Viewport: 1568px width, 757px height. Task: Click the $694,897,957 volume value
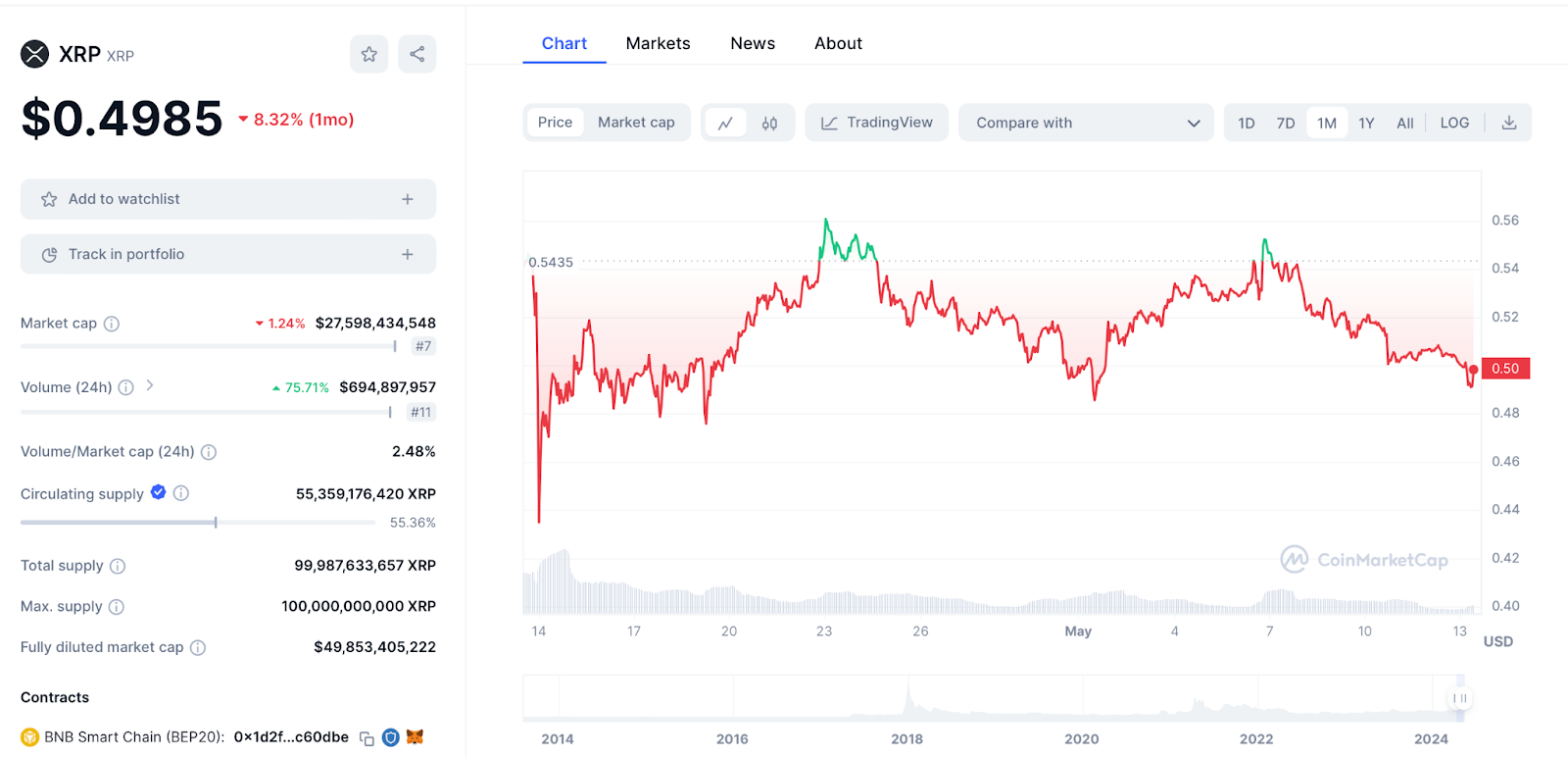387,387
